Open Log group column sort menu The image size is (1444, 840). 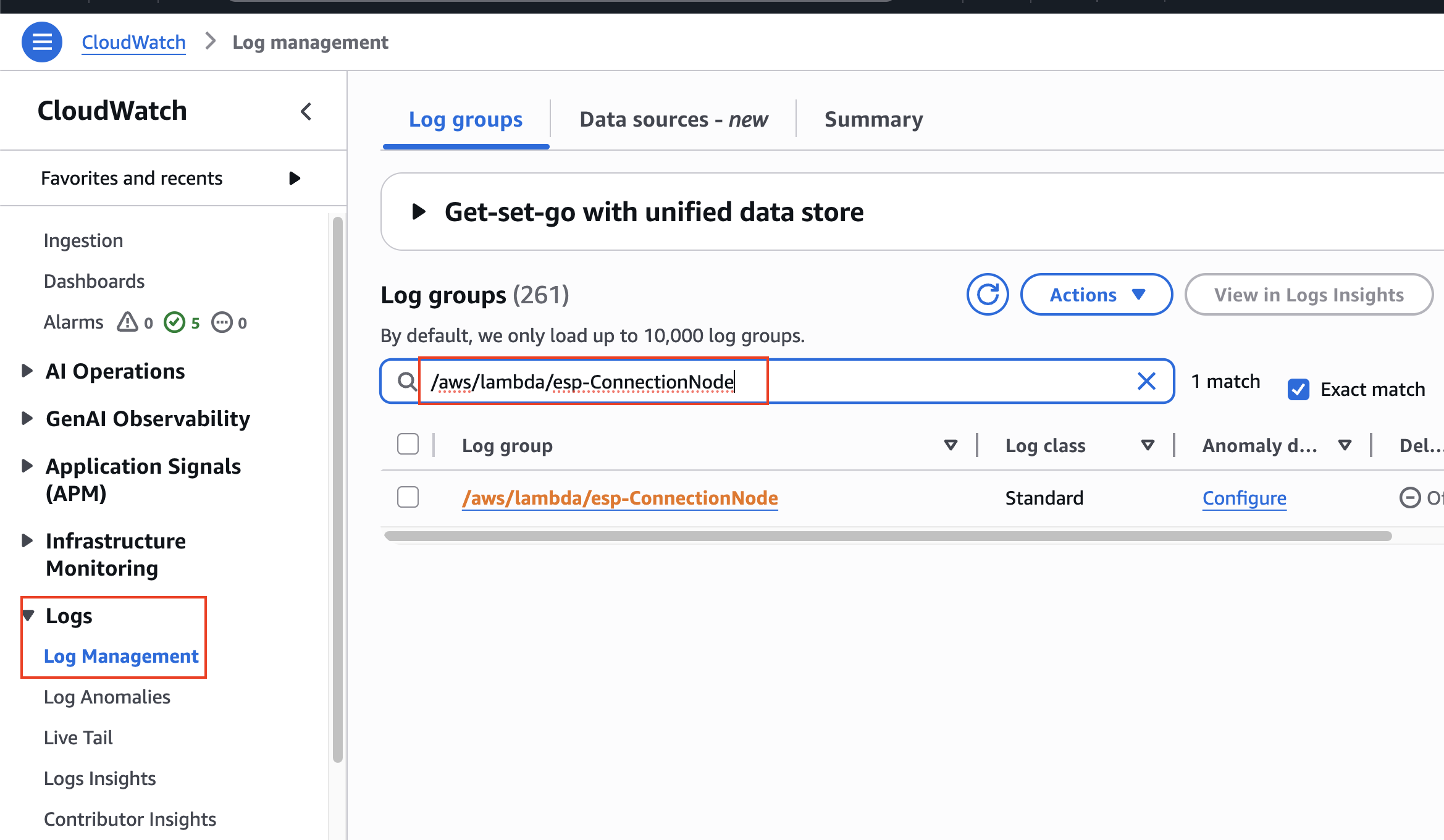coord(951,445)
